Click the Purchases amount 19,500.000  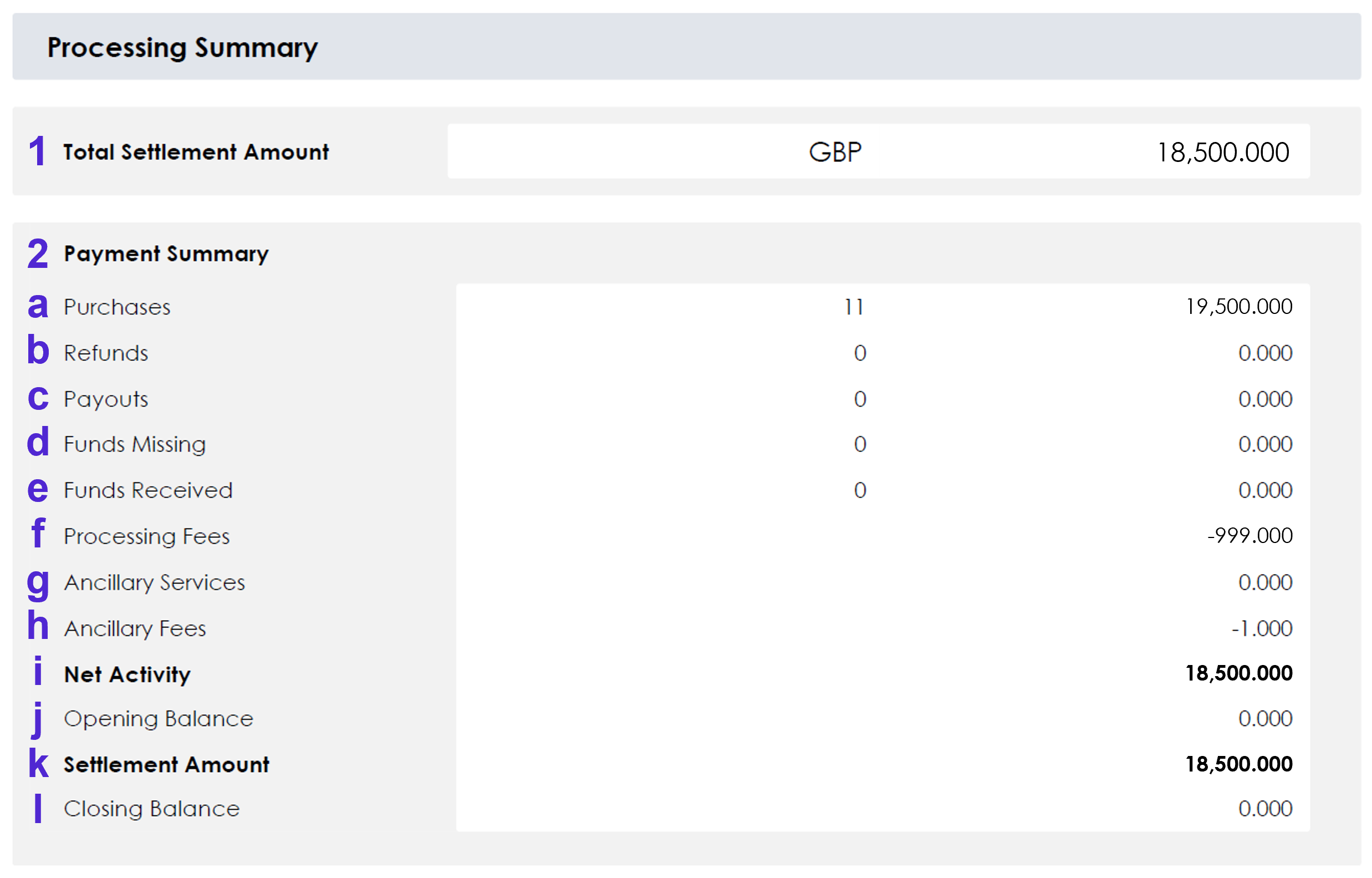point(1238,307)
